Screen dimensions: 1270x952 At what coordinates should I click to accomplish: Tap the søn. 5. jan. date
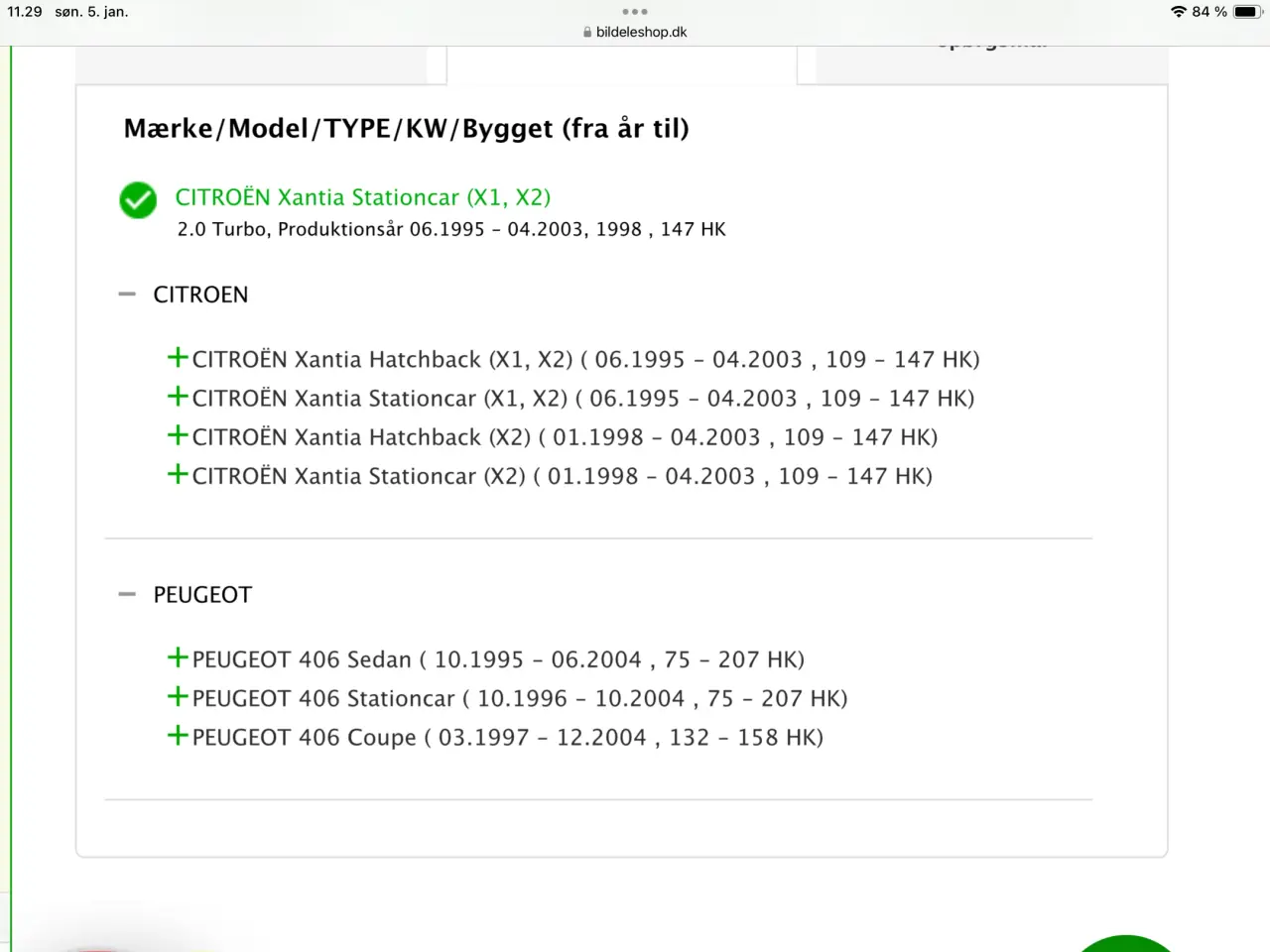pyautogui.click(x=91, y=12)
